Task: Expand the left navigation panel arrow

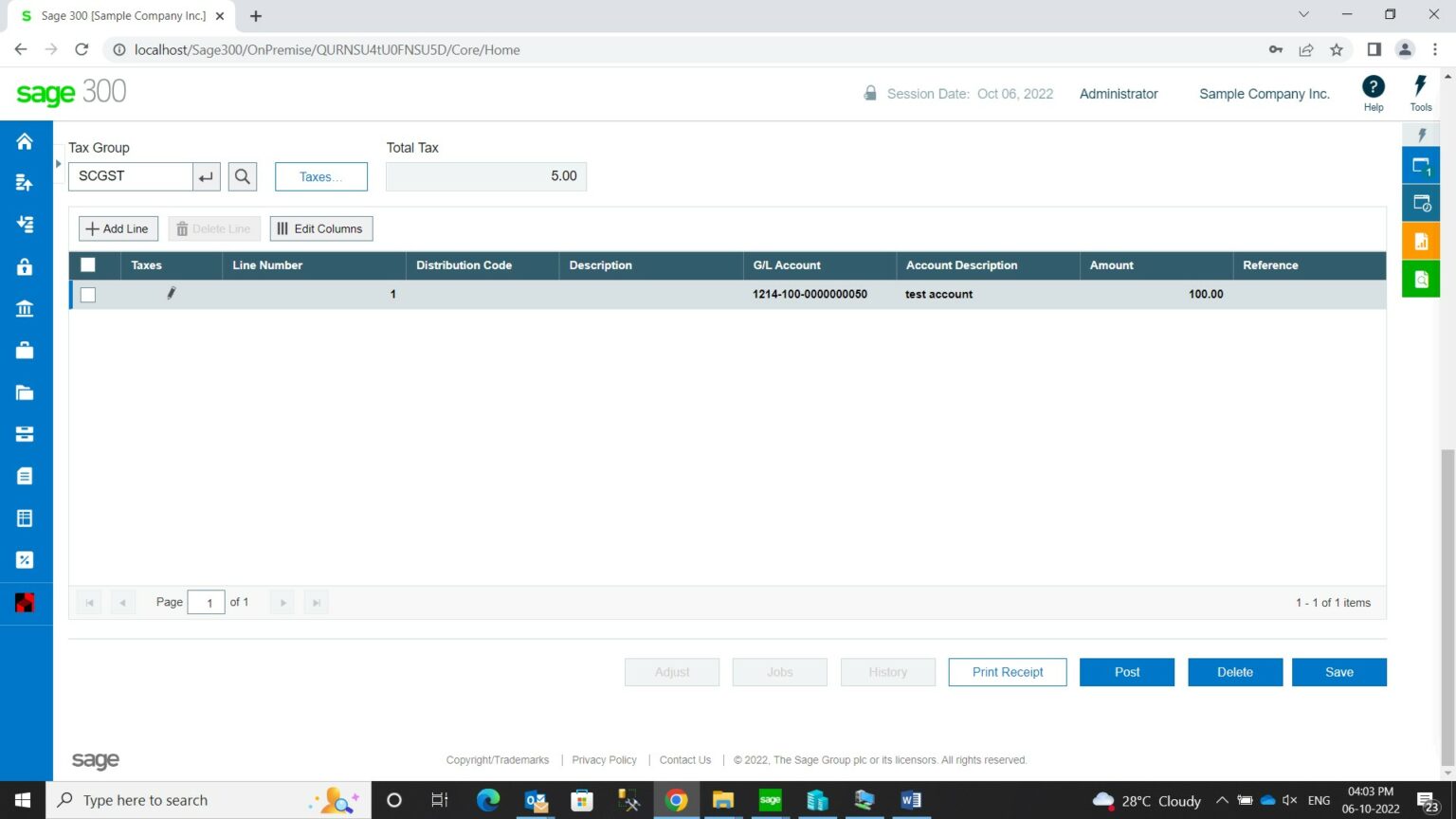Action: point(58,163)
